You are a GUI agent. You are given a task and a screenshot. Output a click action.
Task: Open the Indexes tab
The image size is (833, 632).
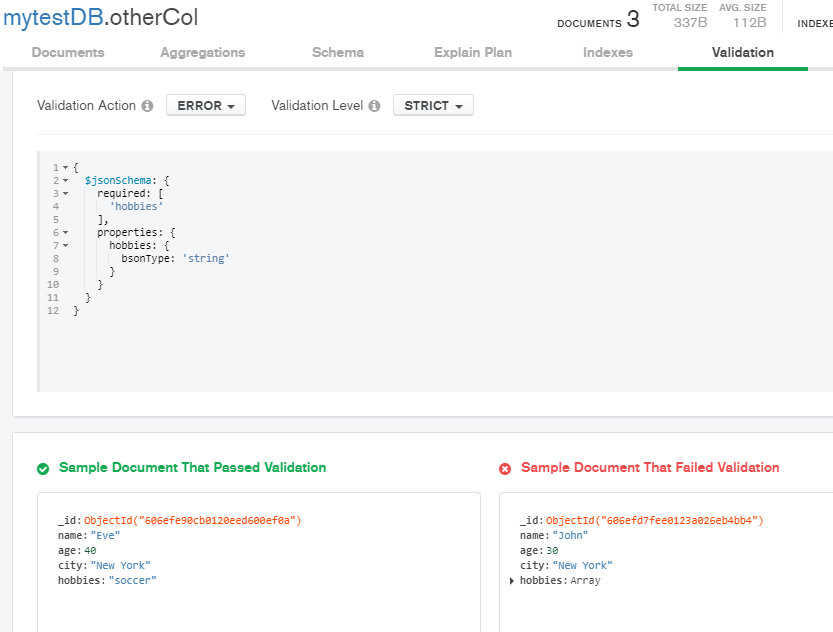tap(608, 52)
